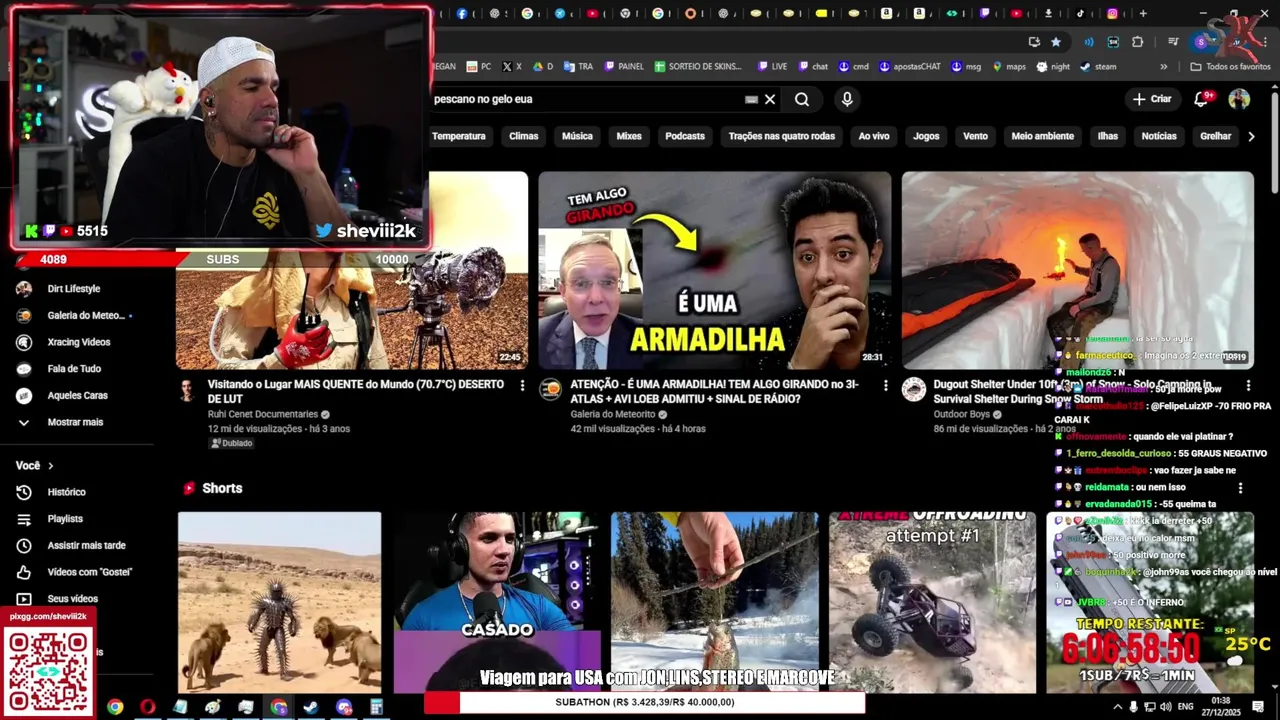Open the apostasCHAT bookmark
This screenshot has height=720, width=1280.
pyautogui.click(x=909, y=67)
